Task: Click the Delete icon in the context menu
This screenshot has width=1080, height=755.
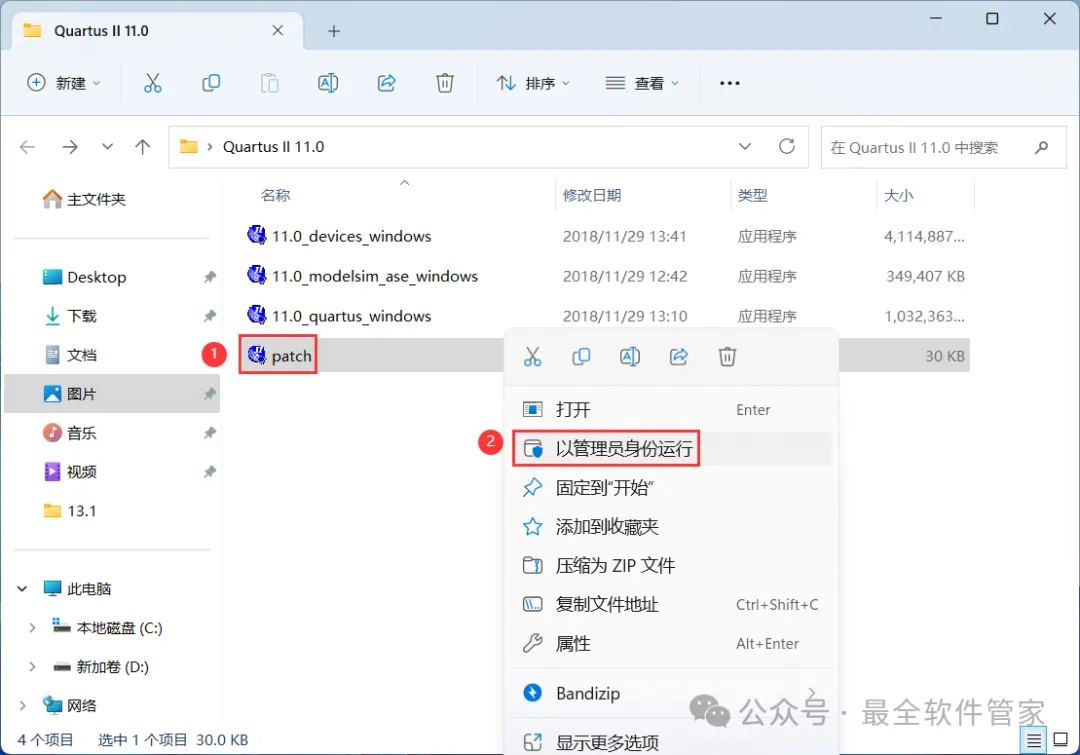Action: pos(727,357)
